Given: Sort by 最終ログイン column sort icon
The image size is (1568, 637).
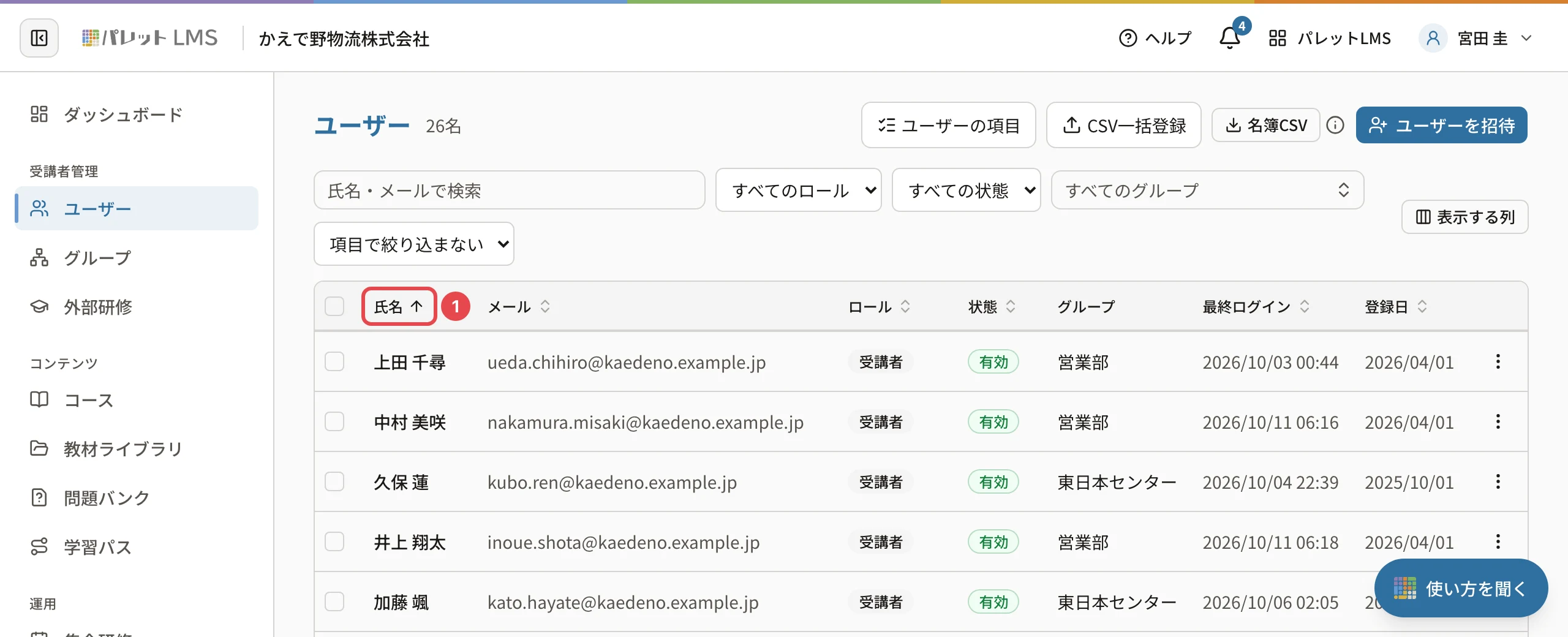Looking at the screenshot, I should (1305, 306).
